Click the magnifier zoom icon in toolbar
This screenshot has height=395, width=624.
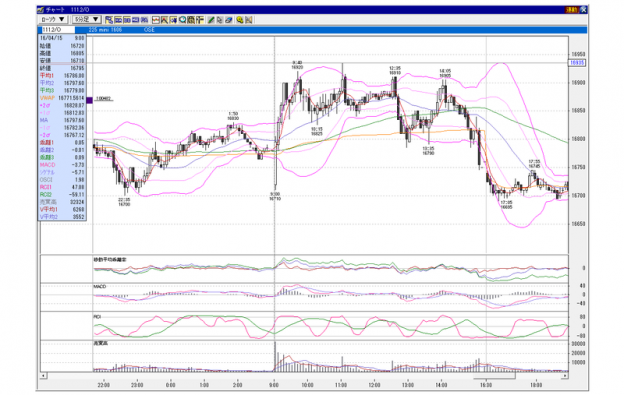coord(183,19)
